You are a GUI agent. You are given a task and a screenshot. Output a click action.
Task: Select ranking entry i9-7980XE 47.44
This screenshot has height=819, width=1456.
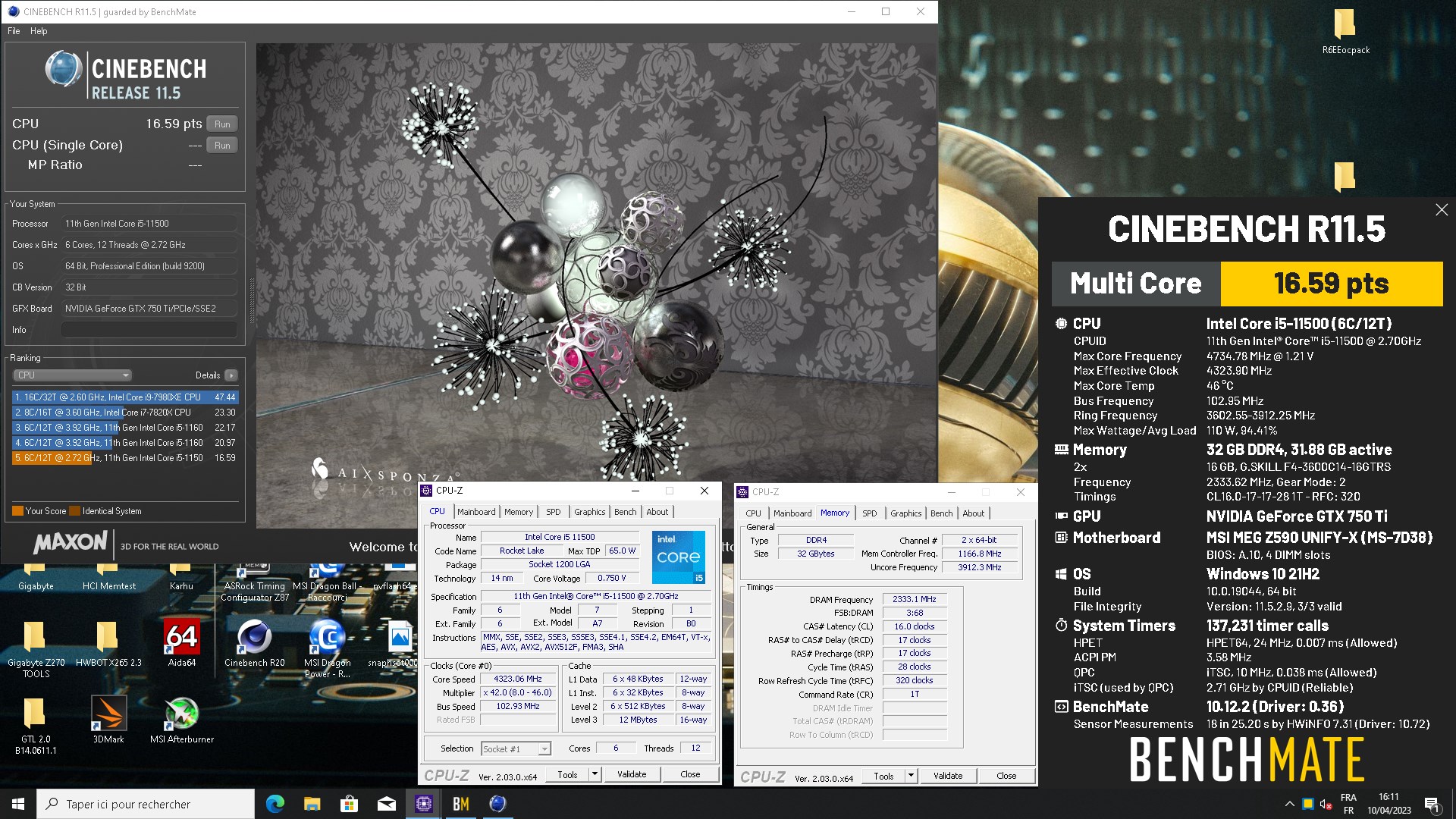pyautogui.click(x=125, y=397)
